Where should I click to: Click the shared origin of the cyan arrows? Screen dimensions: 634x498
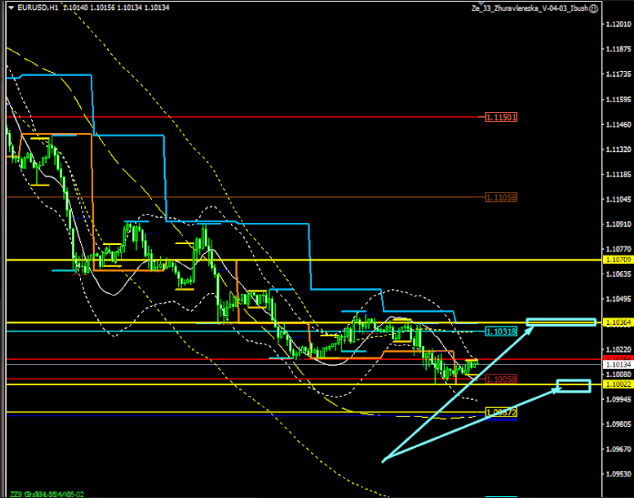pyautogui.click(x=382, y=461)
